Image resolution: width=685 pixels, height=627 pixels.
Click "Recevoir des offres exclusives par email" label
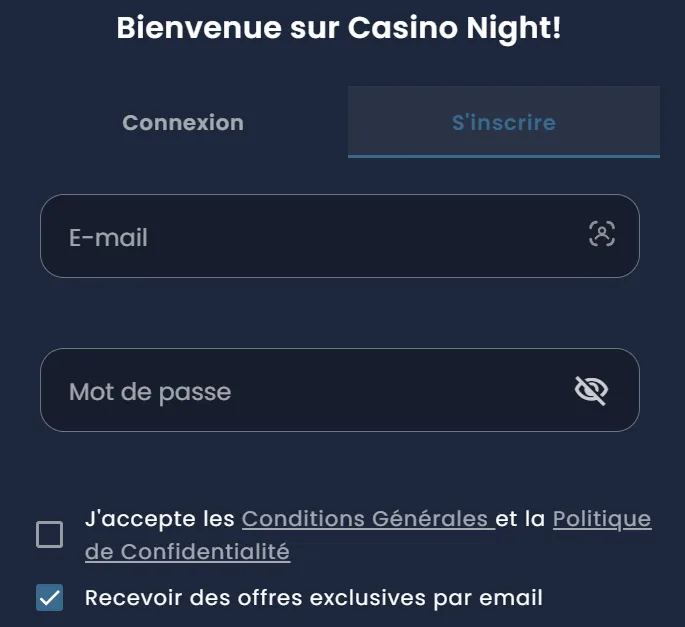tap(313, 598)
